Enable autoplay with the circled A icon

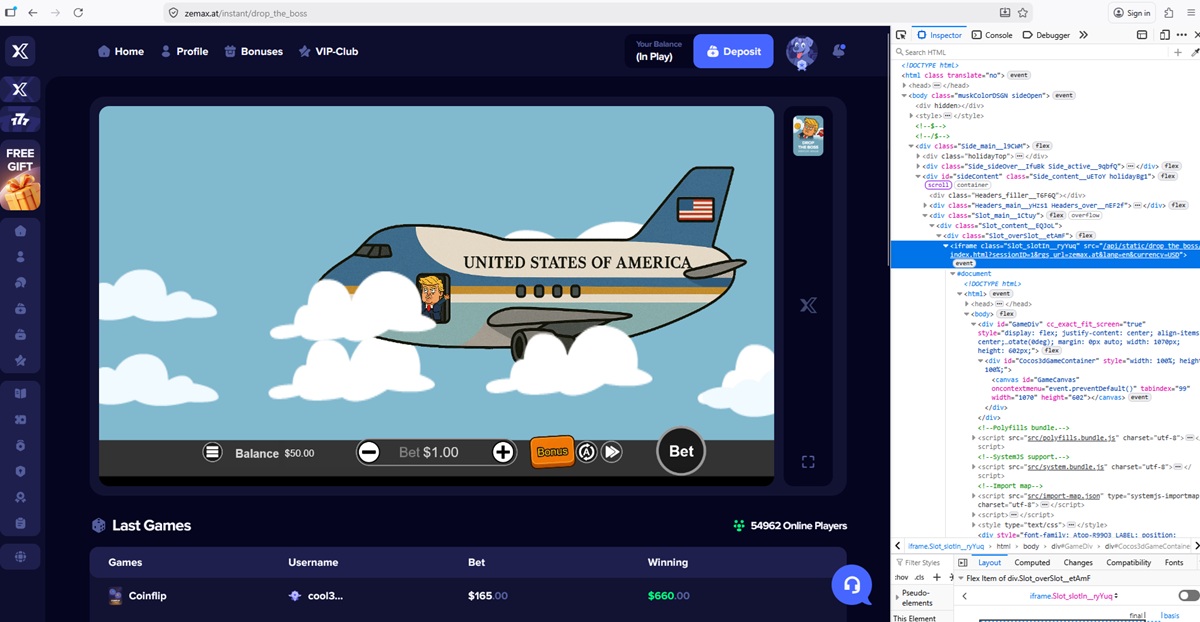coord(587,452)
